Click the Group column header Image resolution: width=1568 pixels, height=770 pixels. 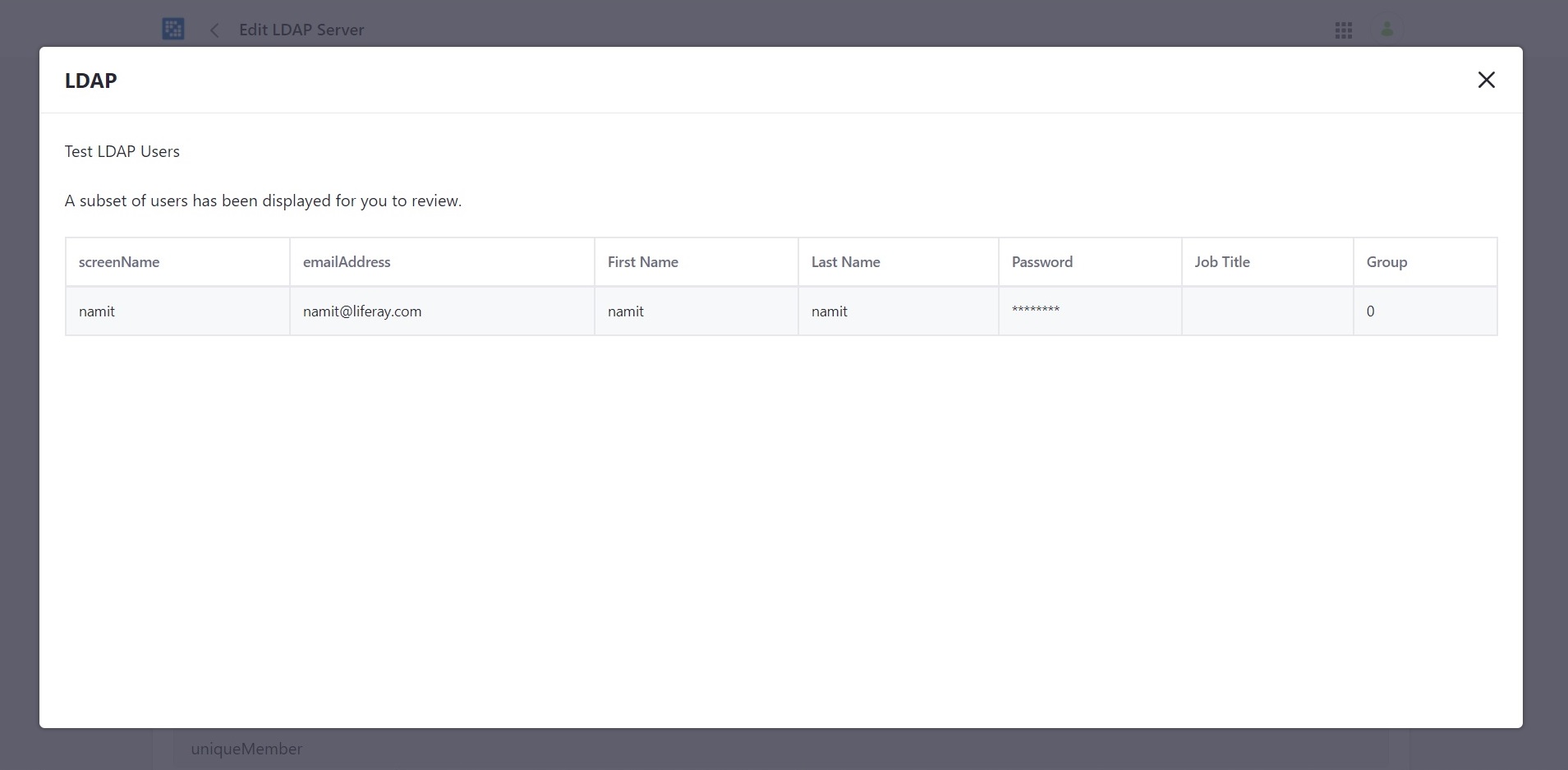(1425, 262)
